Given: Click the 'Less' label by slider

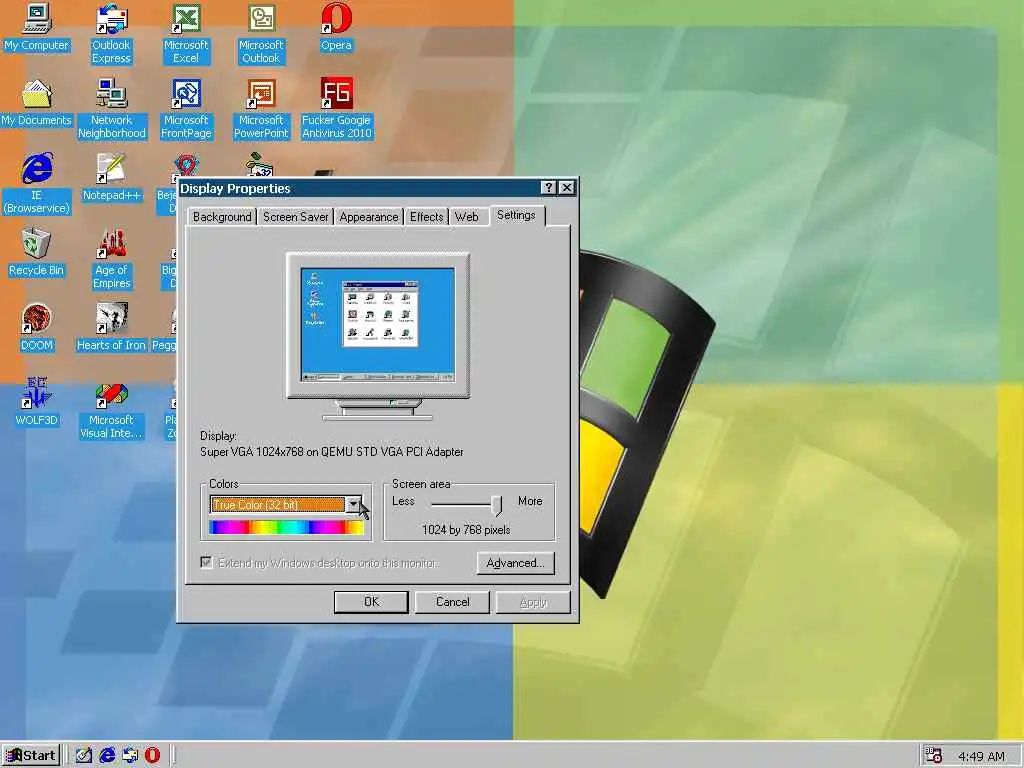Looking at the screenshot, I should pyautogui.click(x=403, y=501).
